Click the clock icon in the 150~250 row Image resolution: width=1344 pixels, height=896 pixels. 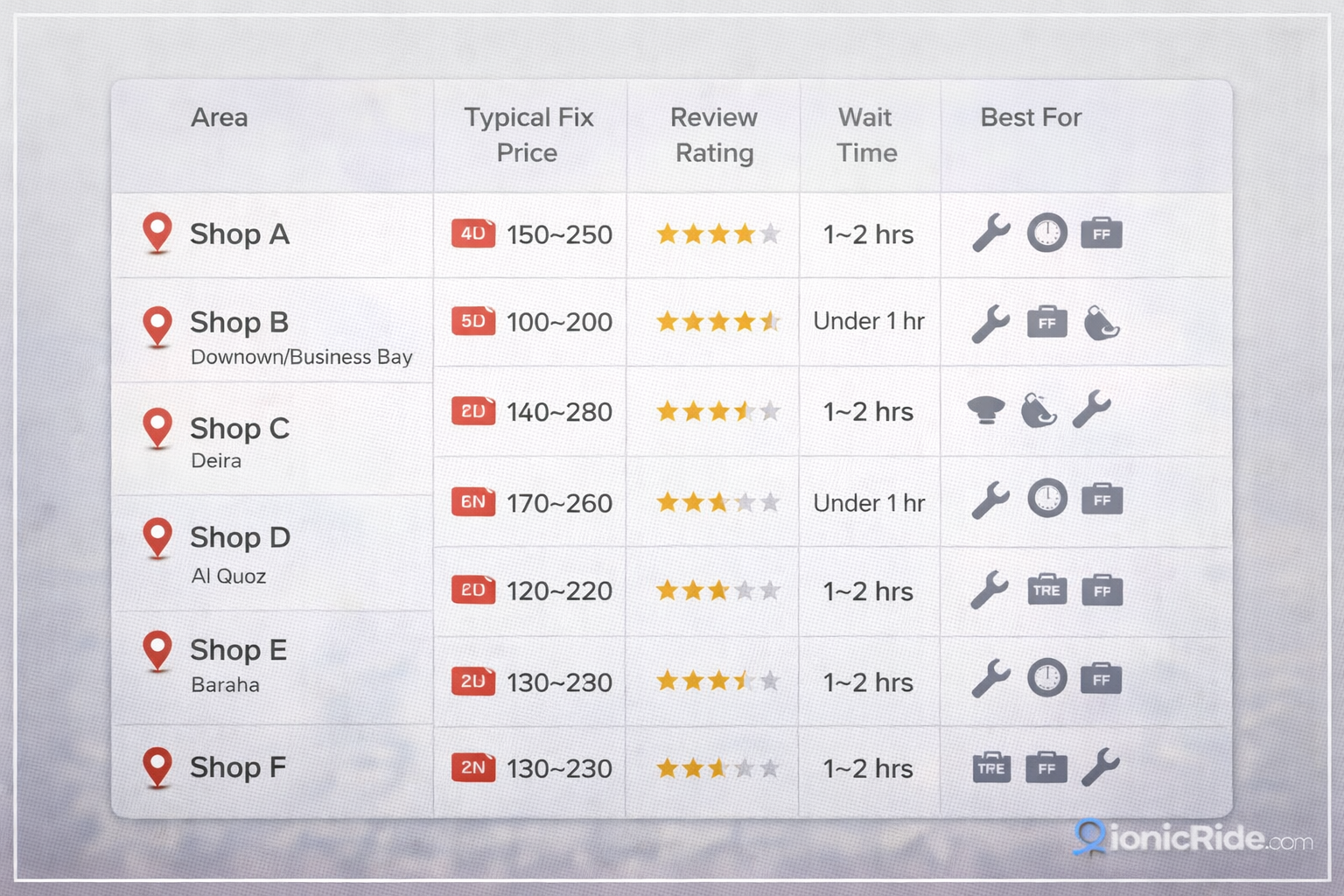[1046, 233]
